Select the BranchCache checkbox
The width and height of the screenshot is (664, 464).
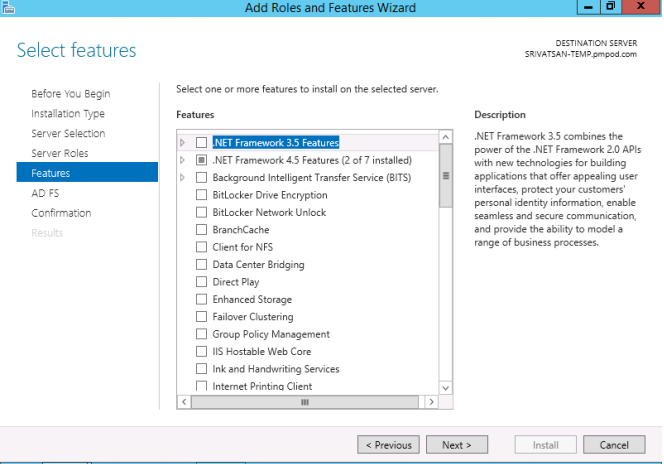coord(202,229)
